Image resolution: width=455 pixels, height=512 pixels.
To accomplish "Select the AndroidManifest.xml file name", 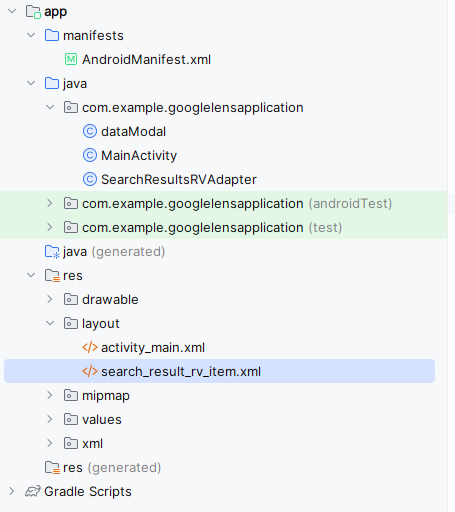I will click(146, 60).
